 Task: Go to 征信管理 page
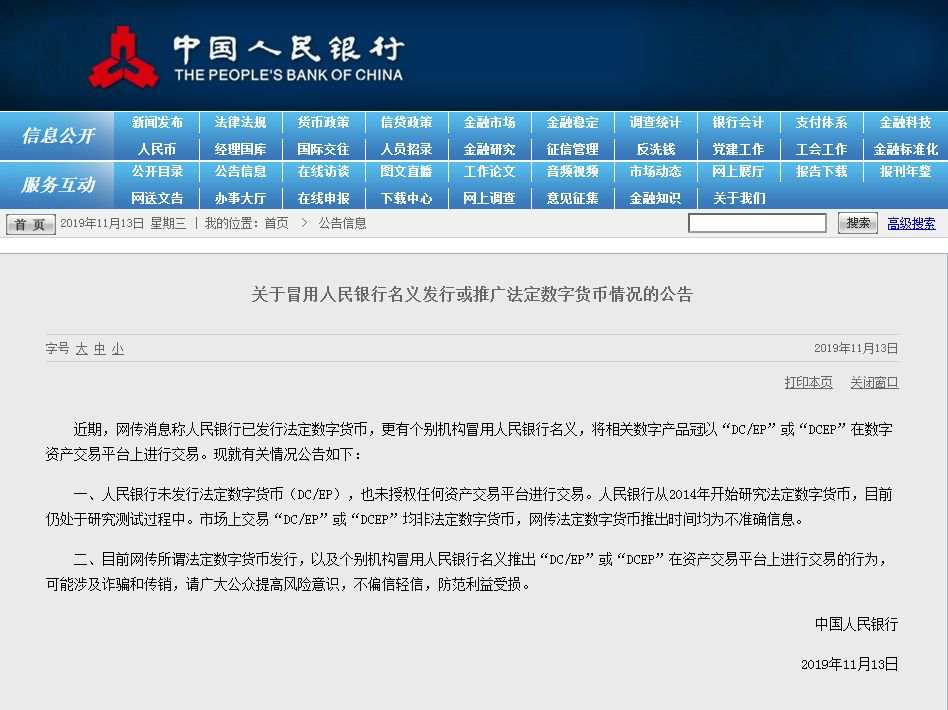tap(573, 149)
